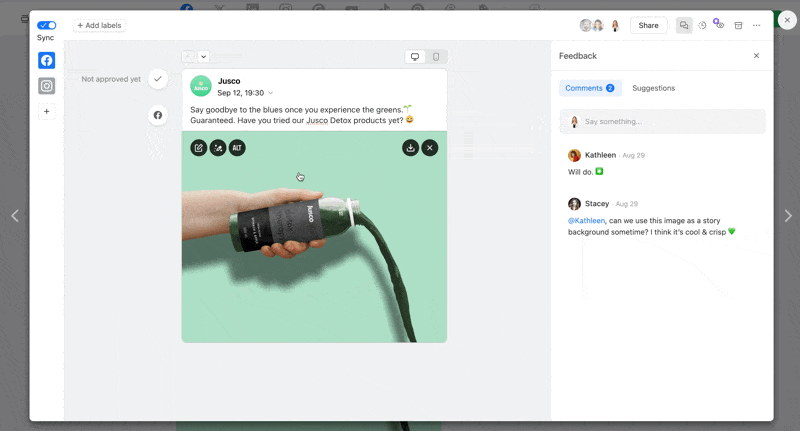The width and height of the screenshot is (800, 431).
Task: Add ALT text to the image
Action: (x=237, y=148)
